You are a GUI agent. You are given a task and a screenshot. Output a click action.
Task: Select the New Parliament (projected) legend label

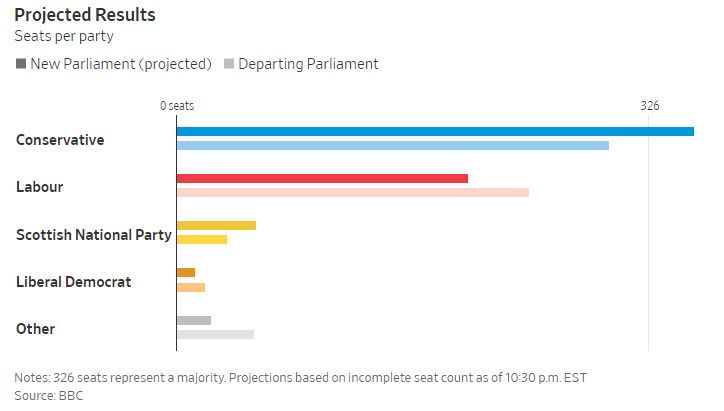[x=121, y=64]
